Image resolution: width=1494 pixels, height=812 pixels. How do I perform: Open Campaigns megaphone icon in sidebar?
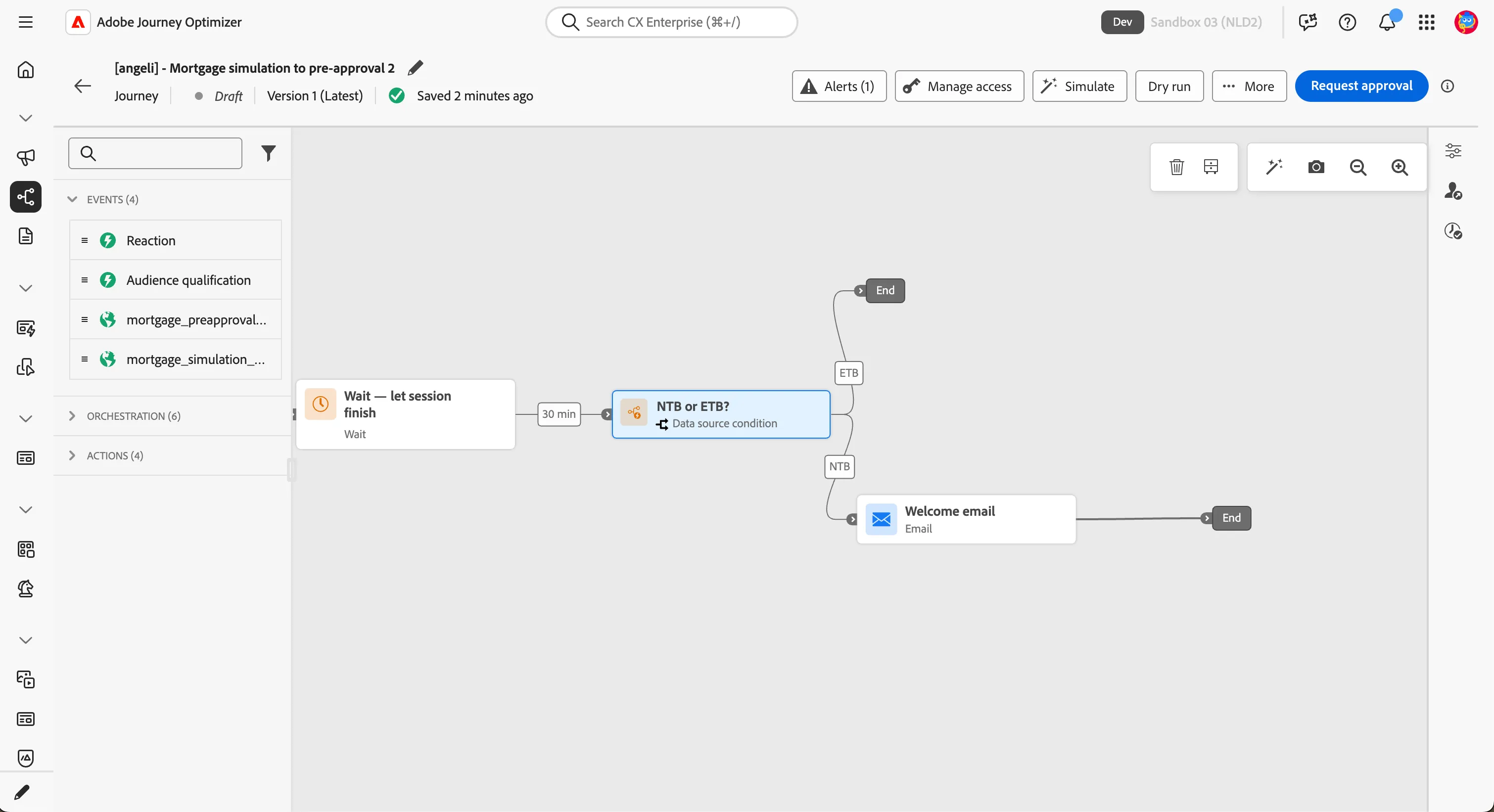click(x=26, y=157)
